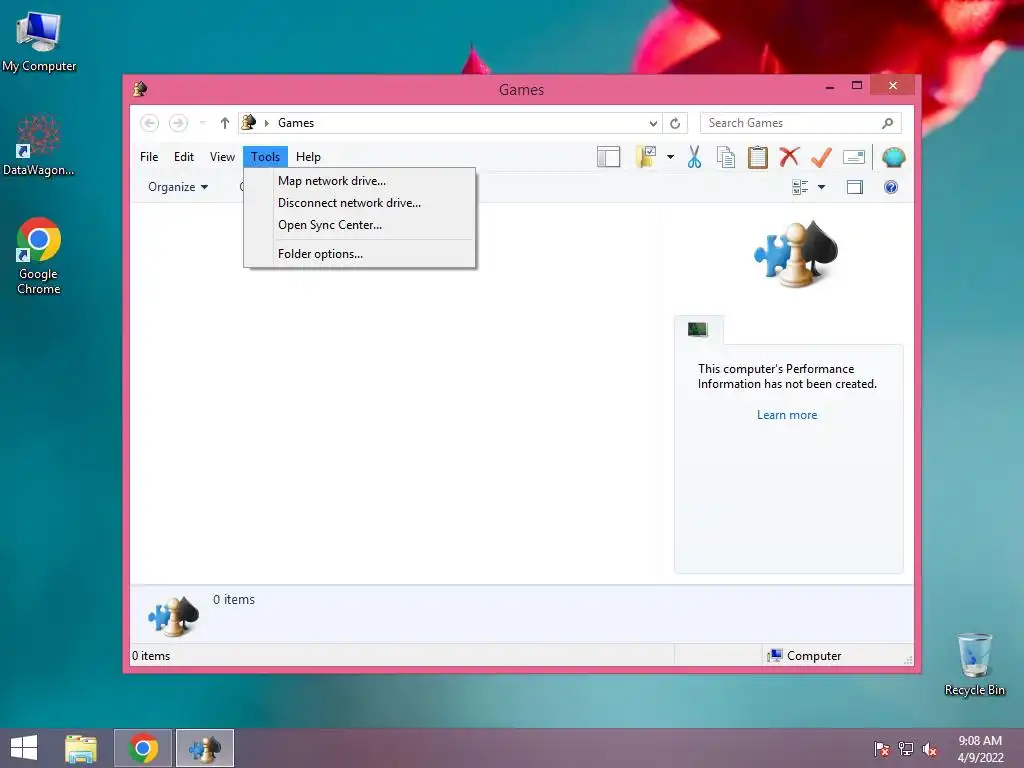This screenshot has height=768, width=1024.
Task: Click the orange checkmark Properties icon
Action: [x=821, y=157]
